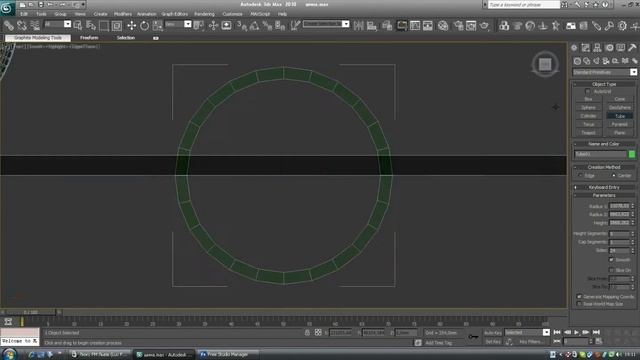Select the Center creation method
Image resolution: width=640 pixels, height=360 pixels.
(x=613, y=176)
